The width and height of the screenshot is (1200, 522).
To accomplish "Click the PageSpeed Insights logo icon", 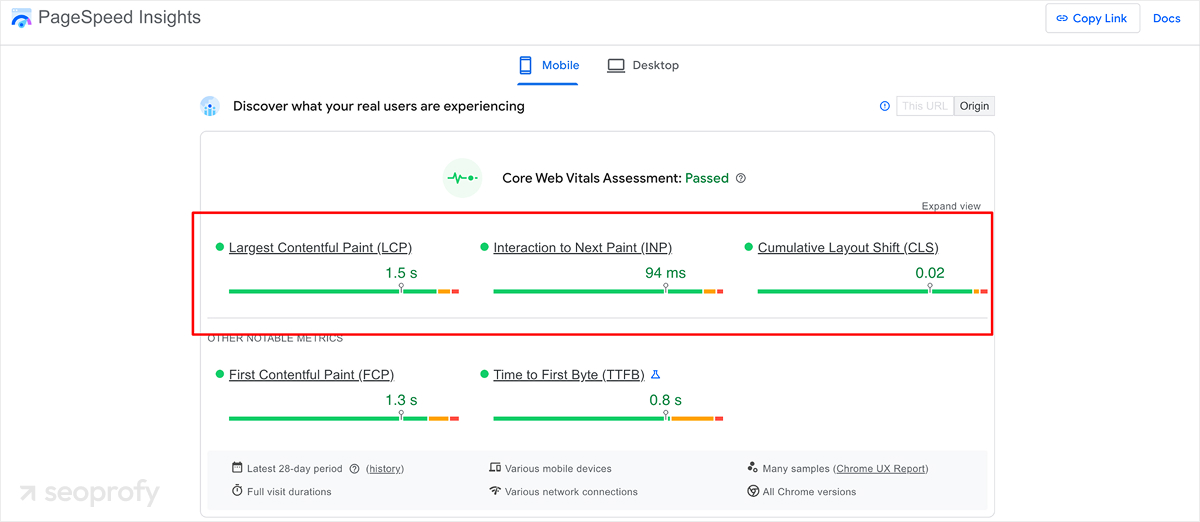I will click(x=20, y=18).
